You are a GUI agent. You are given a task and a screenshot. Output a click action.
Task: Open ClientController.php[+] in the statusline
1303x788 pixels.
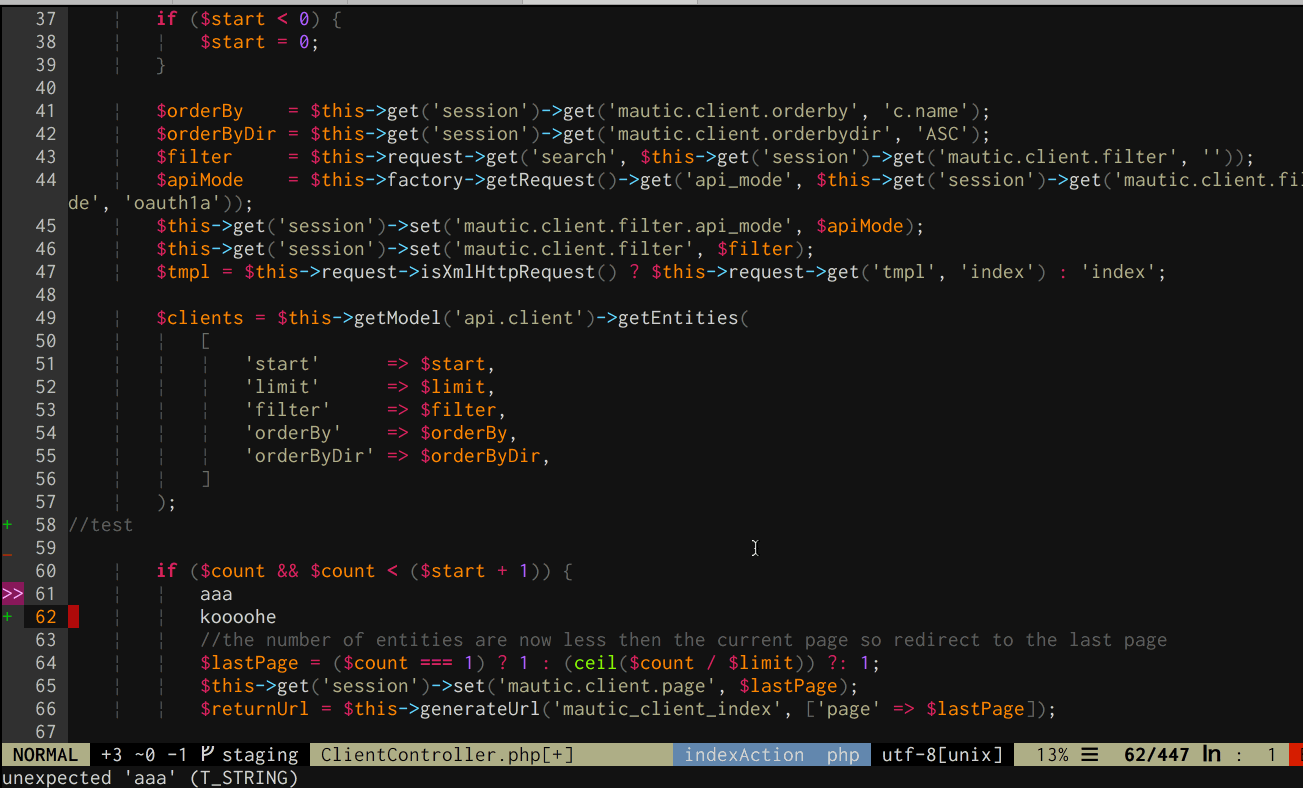(x=445, y=754)
